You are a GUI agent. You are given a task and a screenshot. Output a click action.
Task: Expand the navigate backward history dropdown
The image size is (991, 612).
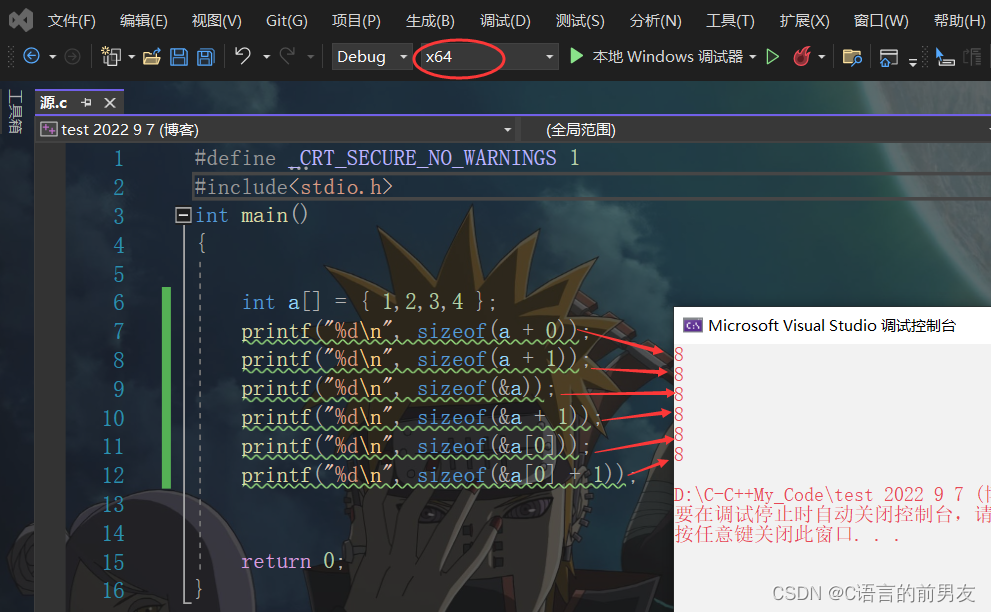[x=53, y=57]
